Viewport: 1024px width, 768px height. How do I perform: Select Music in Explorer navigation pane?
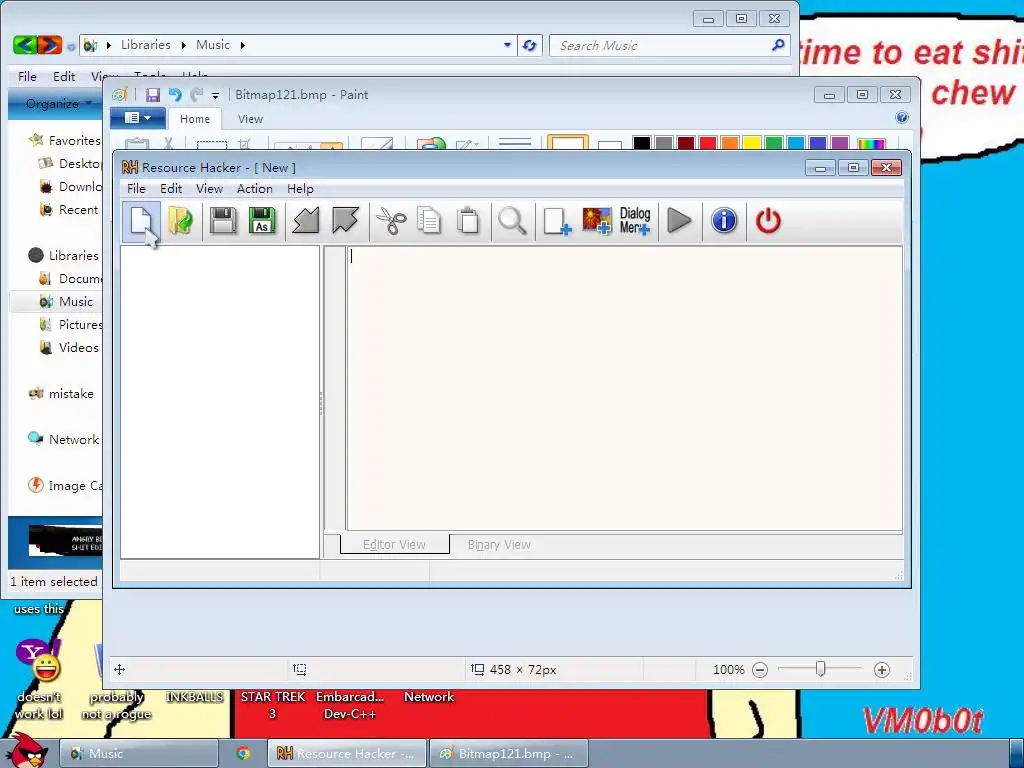(76, 302)
